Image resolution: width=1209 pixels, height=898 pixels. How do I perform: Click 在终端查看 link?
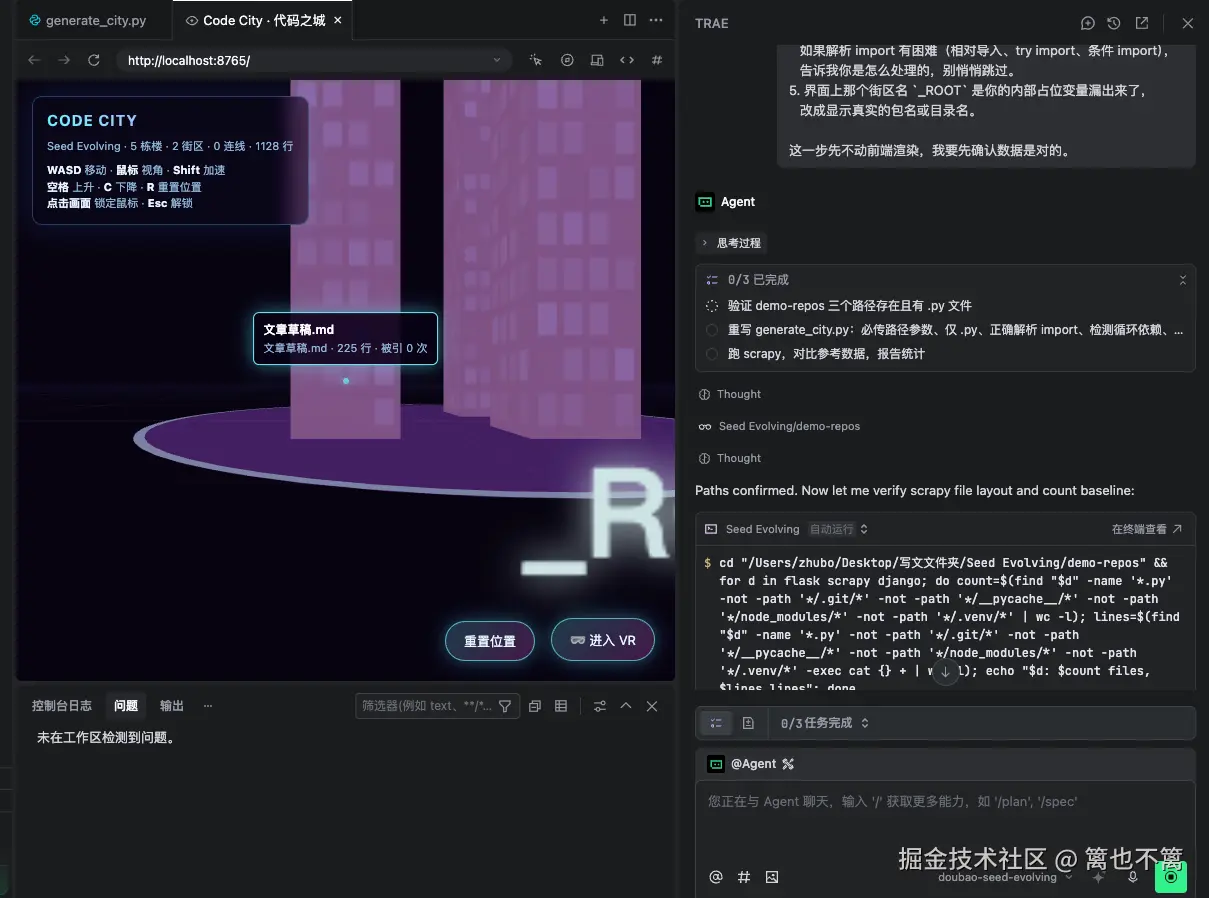point(1147,529)
